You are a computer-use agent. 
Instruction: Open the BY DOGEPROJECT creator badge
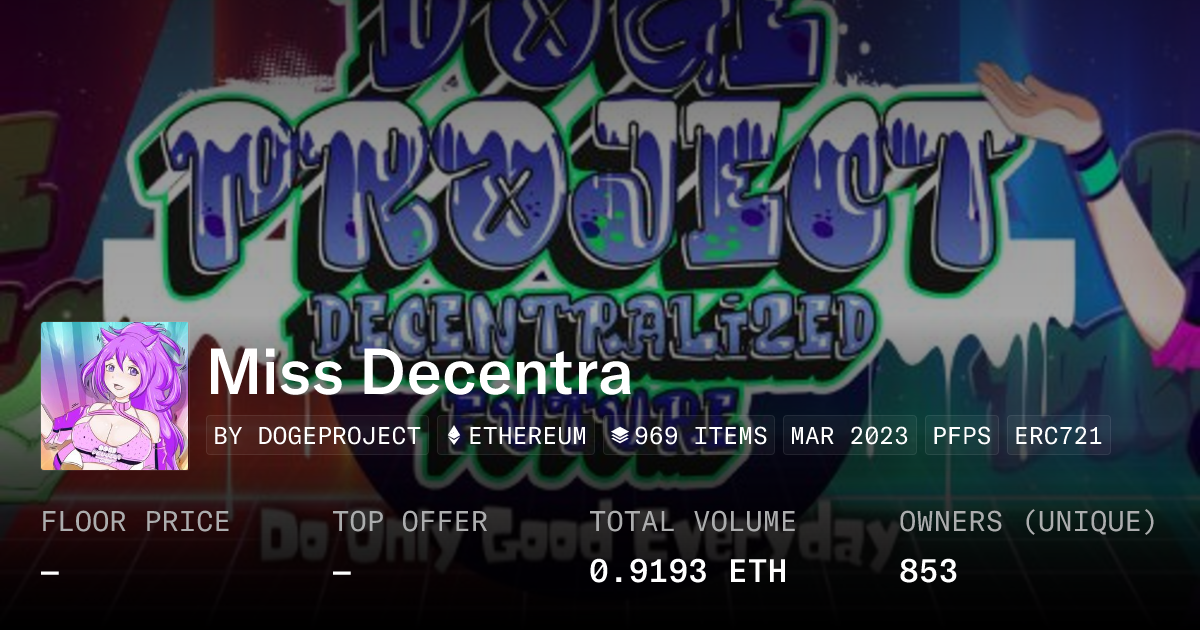pyautogui.click(x=317, y=436)
